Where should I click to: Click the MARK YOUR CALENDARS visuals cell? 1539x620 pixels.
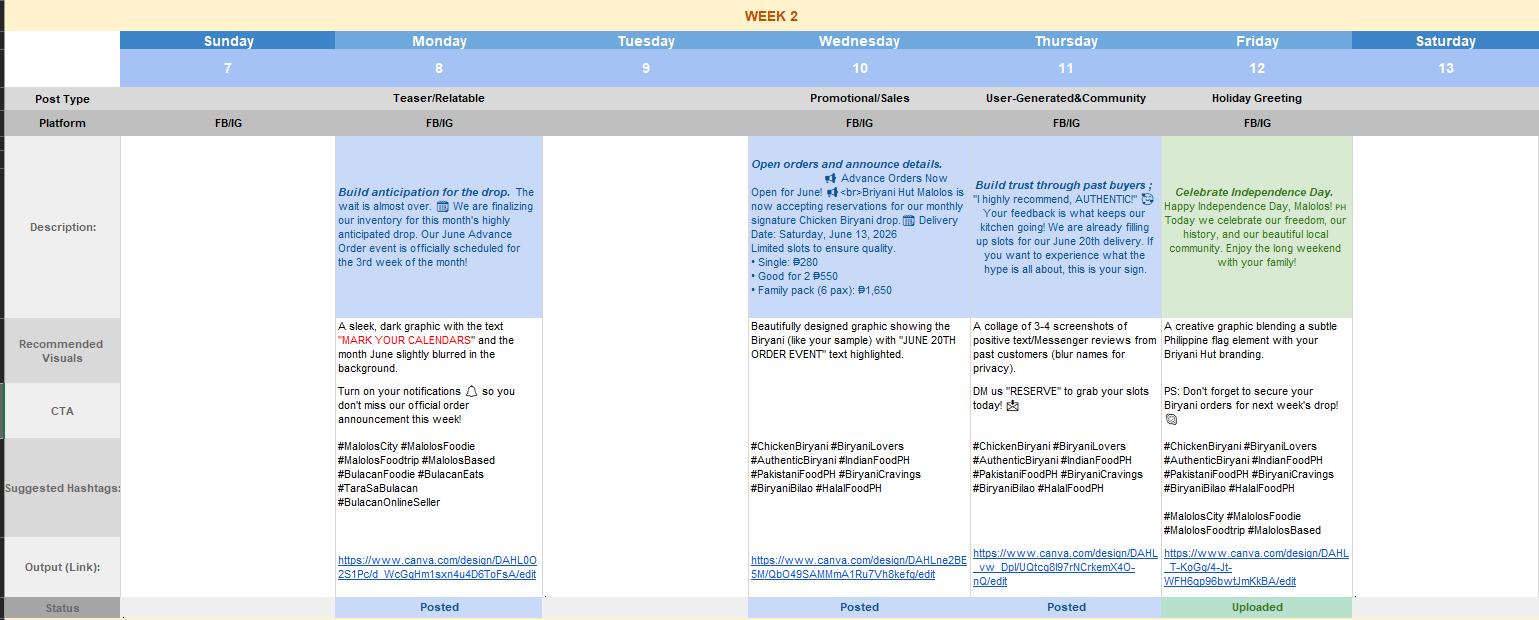[x=439, y=351]
